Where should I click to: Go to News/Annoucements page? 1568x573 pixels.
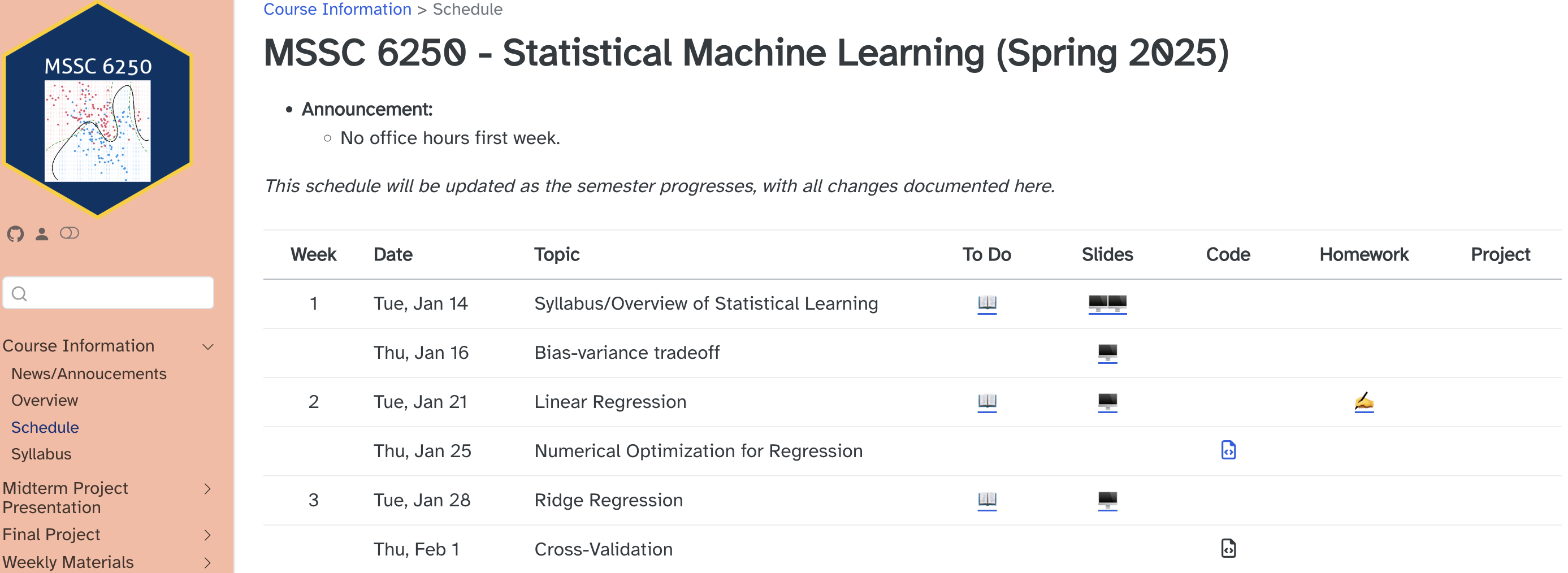[x=89, y=374]
